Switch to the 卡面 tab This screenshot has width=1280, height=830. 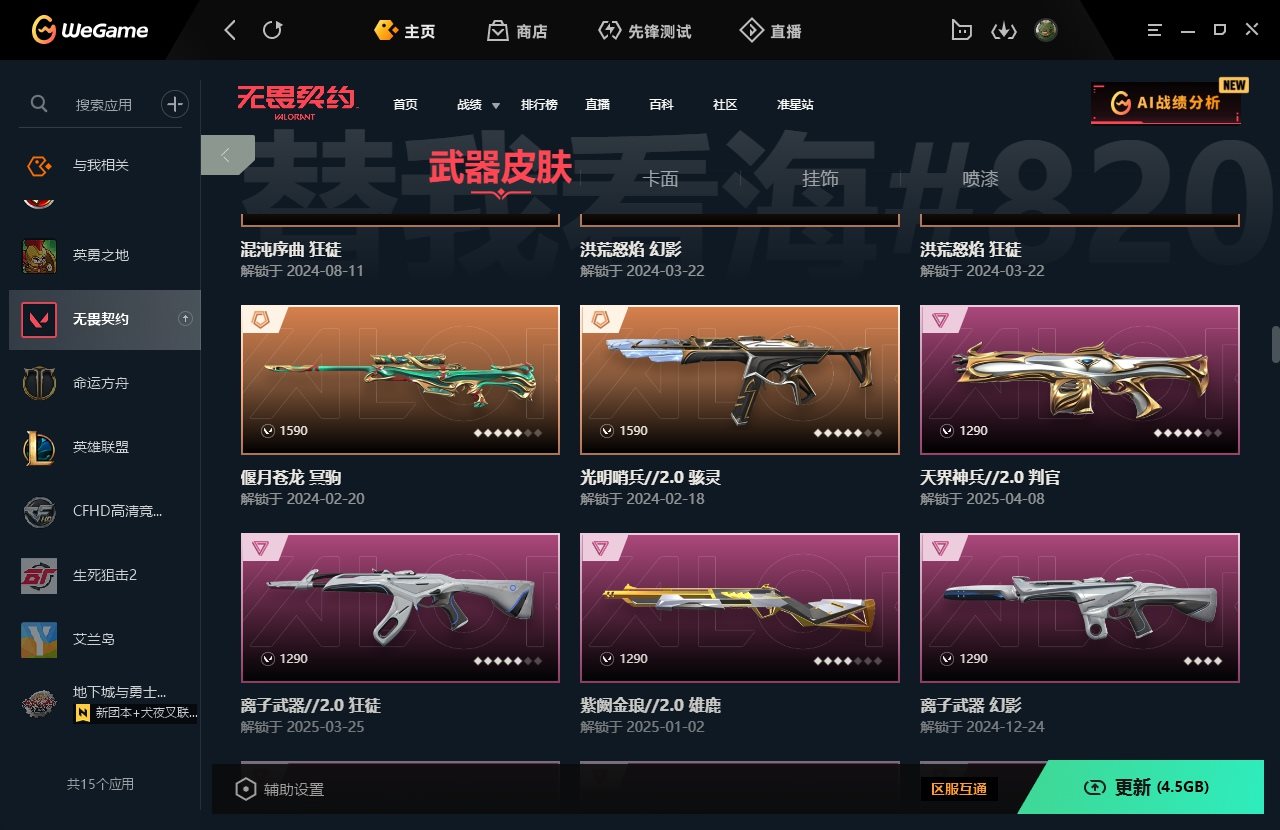coord(660,178)
